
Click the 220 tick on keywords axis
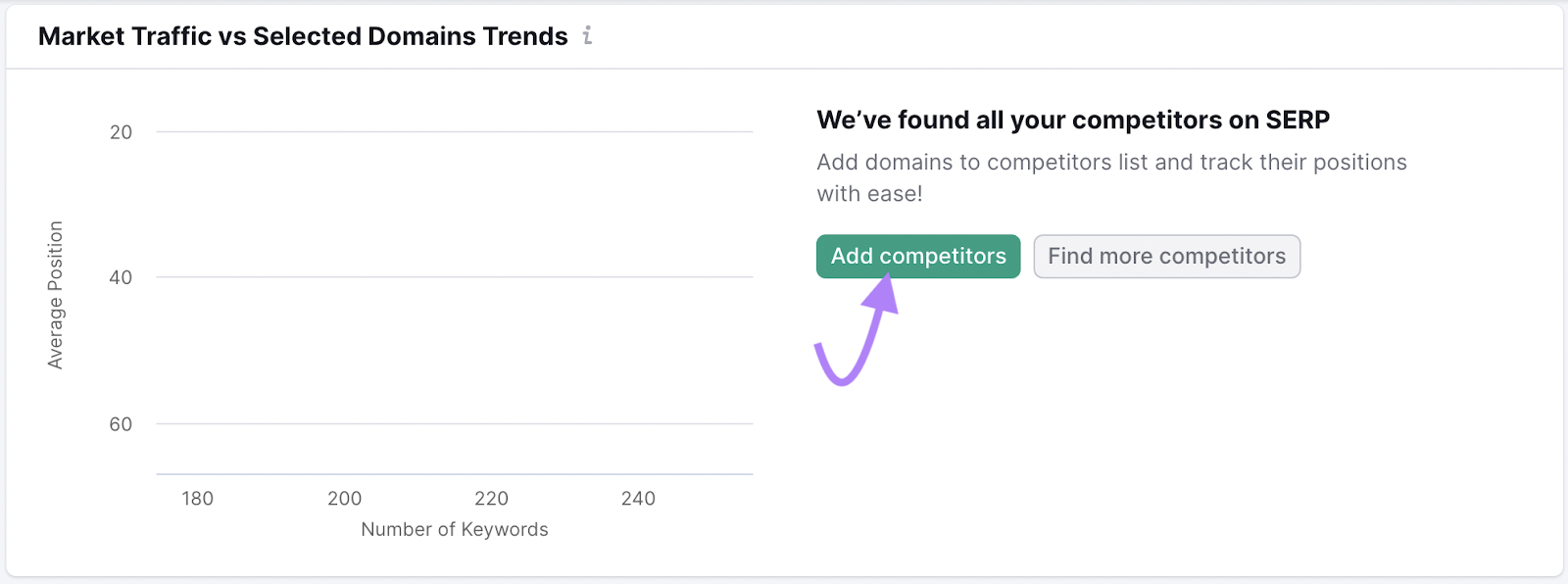492,499
